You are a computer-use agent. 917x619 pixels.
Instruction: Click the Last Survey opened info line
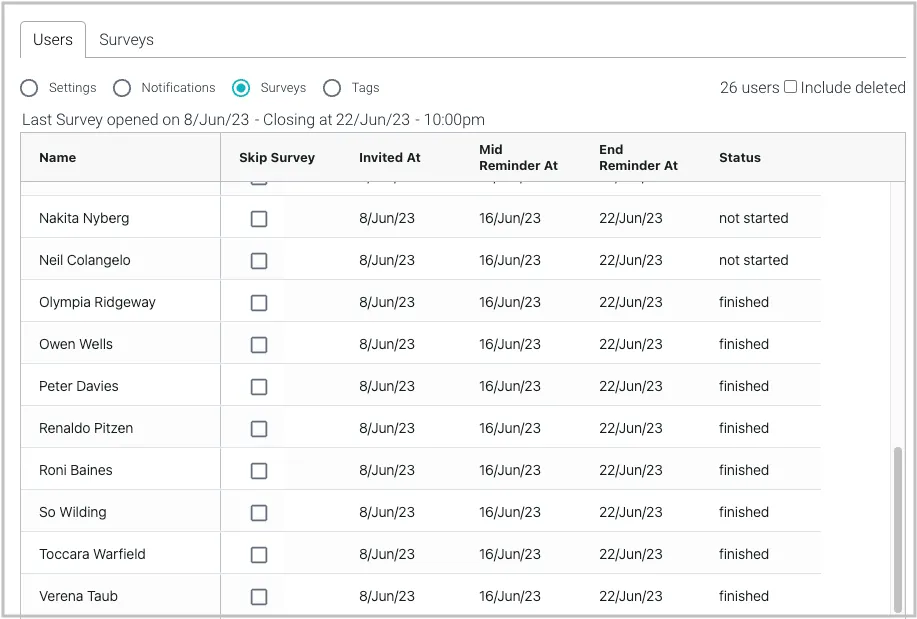253,120
